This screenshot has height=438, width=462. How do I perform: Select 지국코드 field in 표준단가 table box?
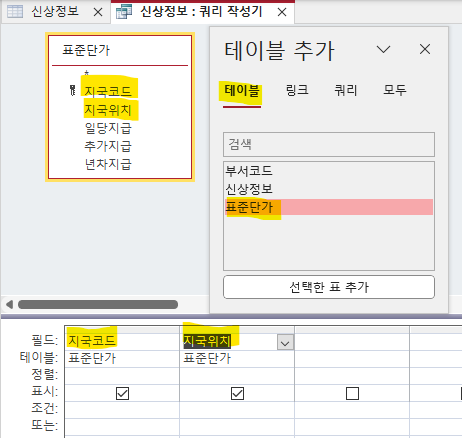108,91
